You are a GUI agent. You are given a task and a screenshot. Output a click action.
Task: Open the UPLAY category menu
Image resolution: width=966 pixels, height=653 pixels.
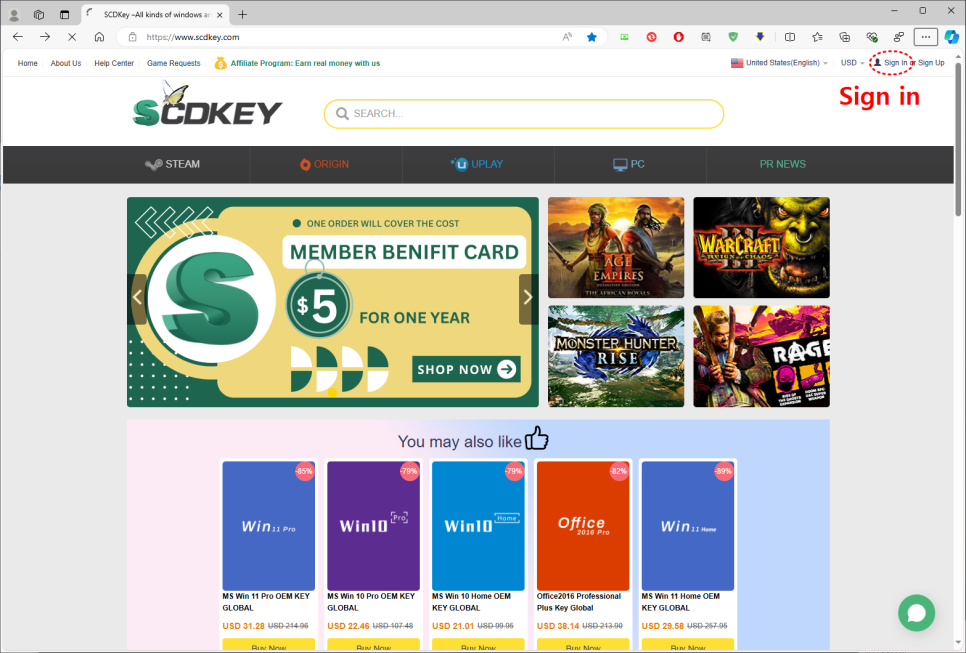[x=476, y=164]
